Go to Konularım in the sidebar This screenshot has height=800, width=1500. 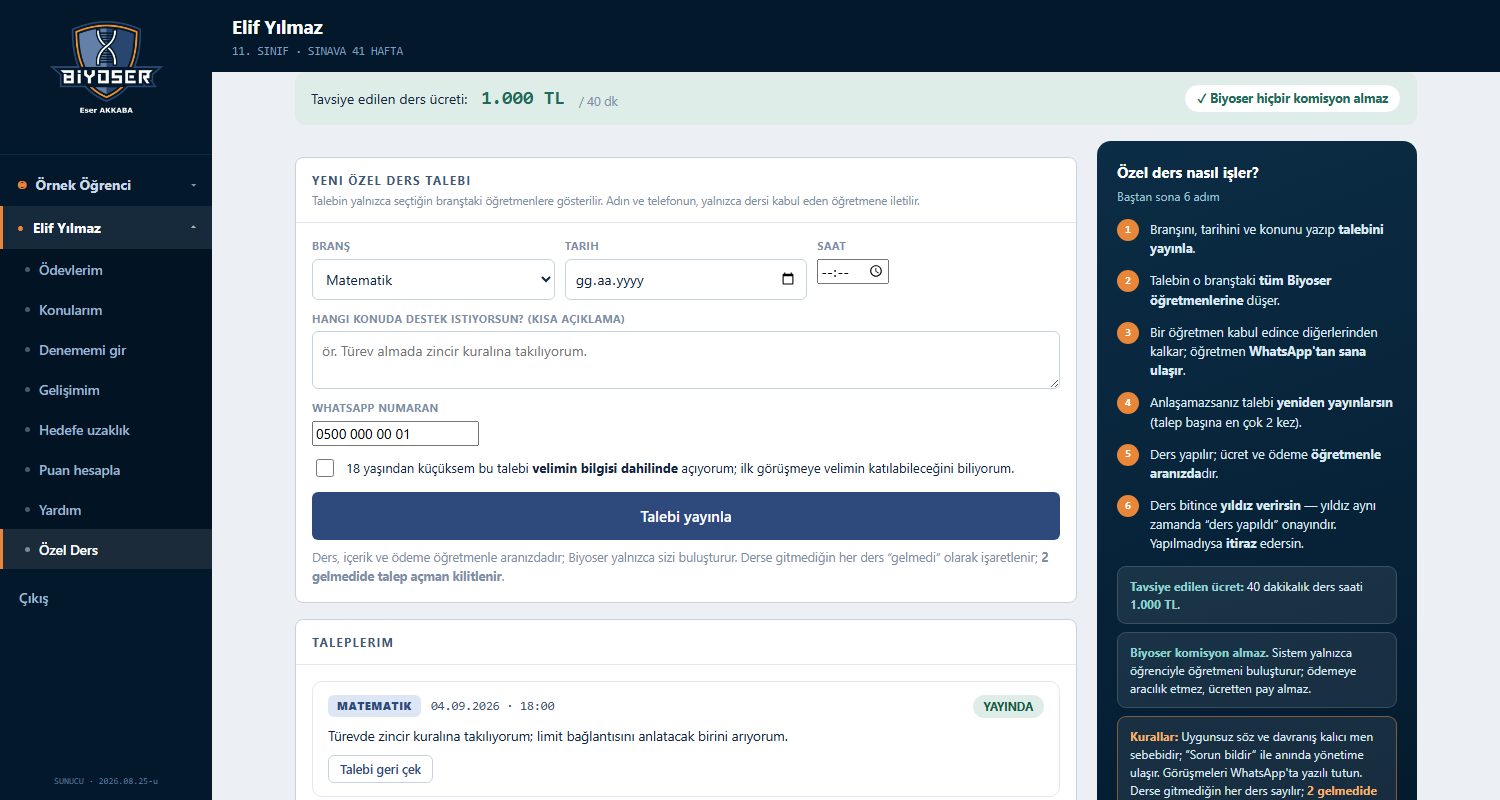coord(106,310)
